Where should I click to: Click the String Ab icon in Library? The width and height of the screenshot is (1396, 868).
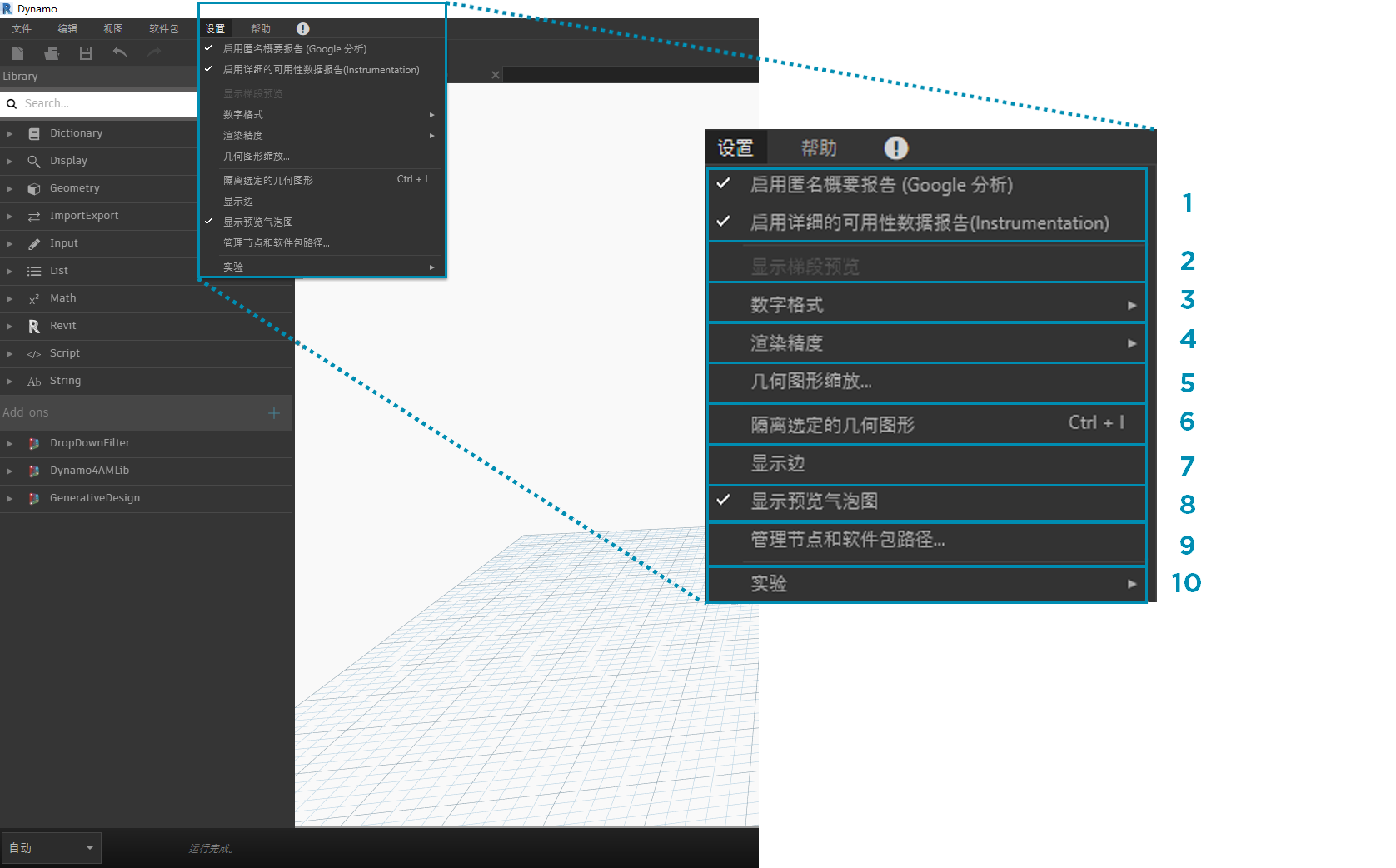point(34,381)
